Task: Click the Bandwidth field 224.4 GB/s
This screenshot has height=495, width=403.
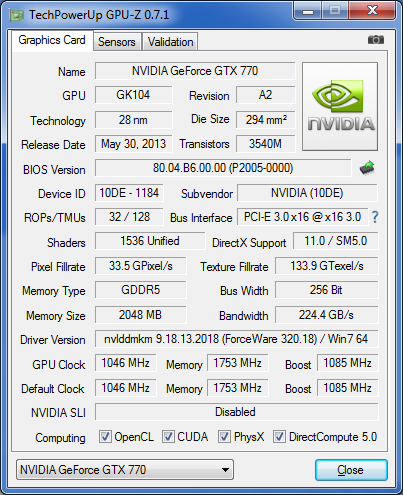Action: click(x=327, y=315)
